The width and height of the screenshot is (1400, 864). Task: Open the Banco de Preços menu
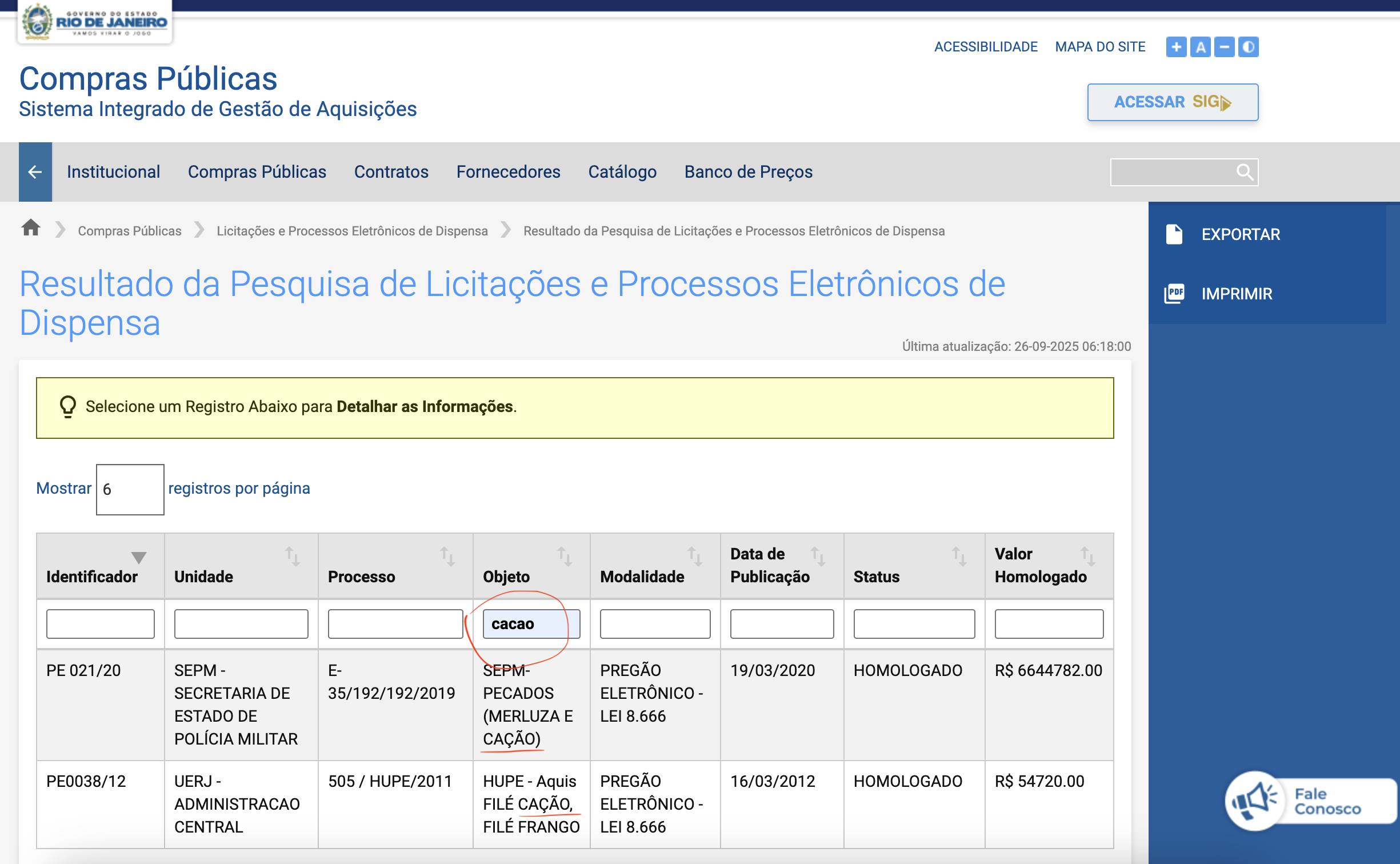point(748,172)
